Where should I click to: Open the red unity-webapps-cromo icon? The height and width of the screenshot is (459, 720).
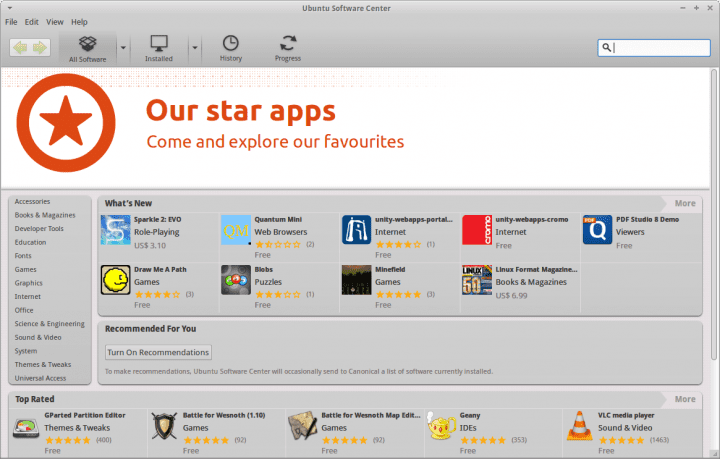tap(477, 230)
